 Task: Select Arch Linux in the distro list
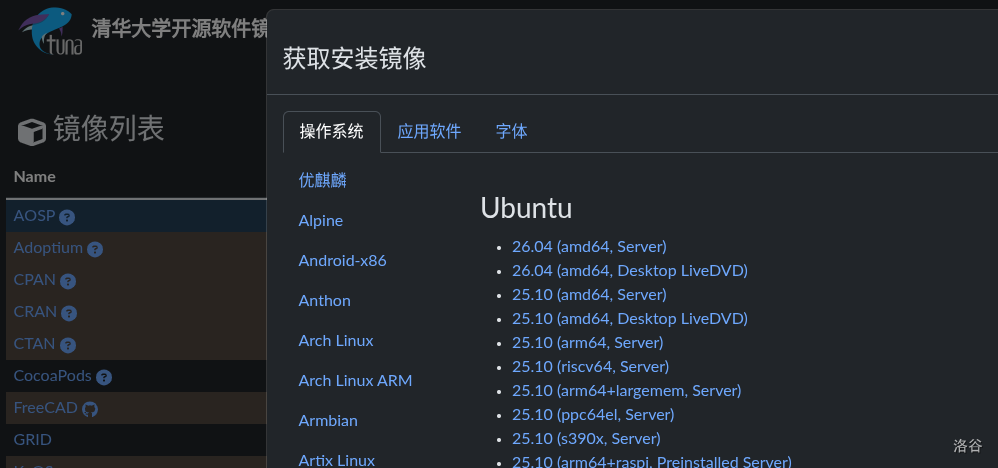tap(336, 341)
